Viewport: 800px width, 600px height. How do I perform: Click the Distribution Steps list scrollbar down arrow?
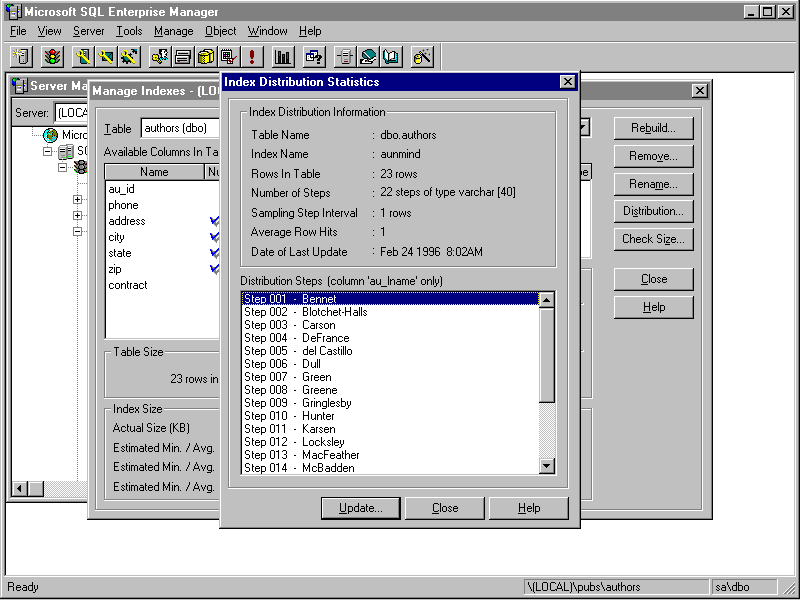click(547, 465)
